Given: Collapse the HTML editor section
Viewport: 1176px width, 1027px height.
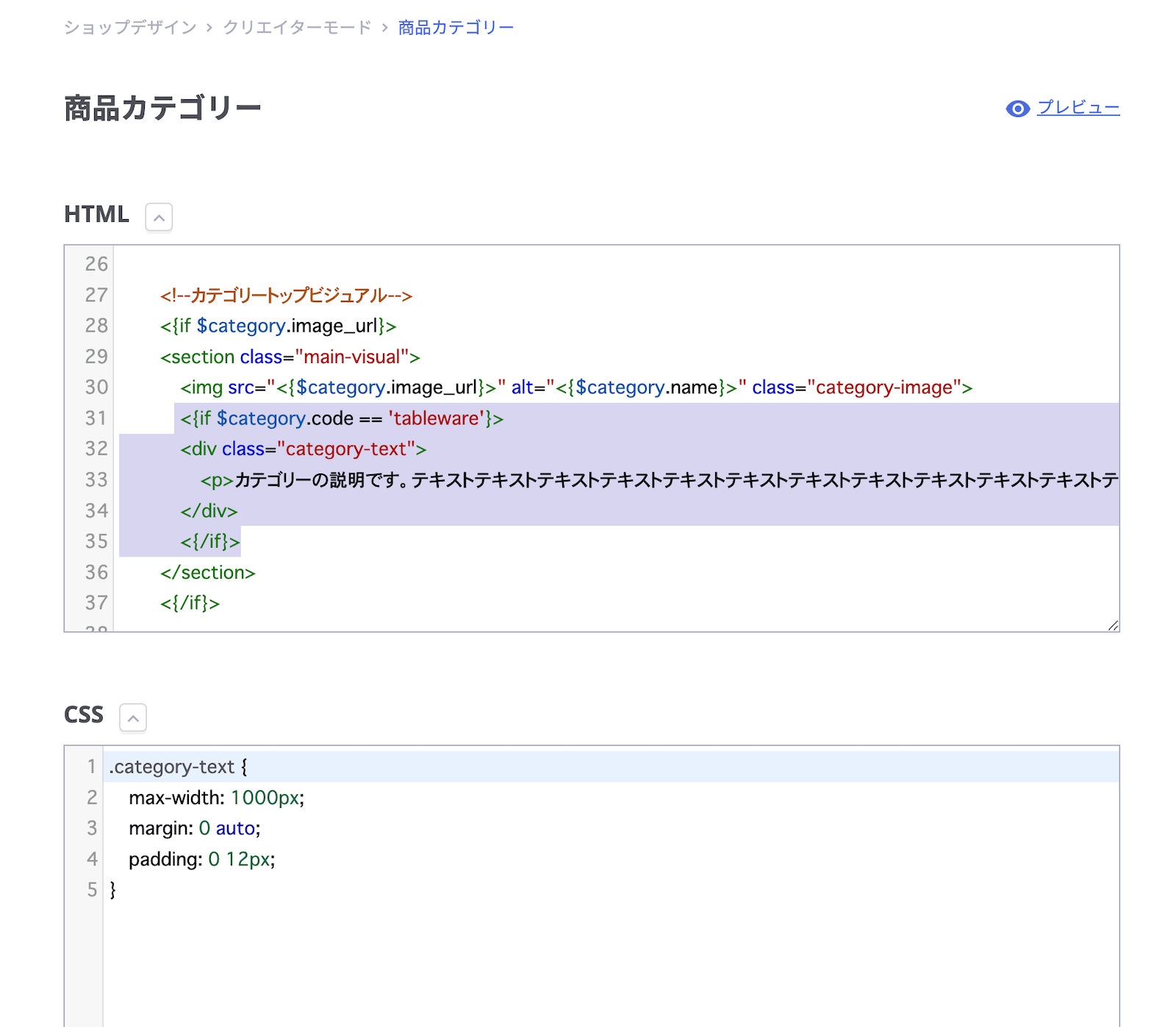Looking at the screenshot, I should coord(159,218).
